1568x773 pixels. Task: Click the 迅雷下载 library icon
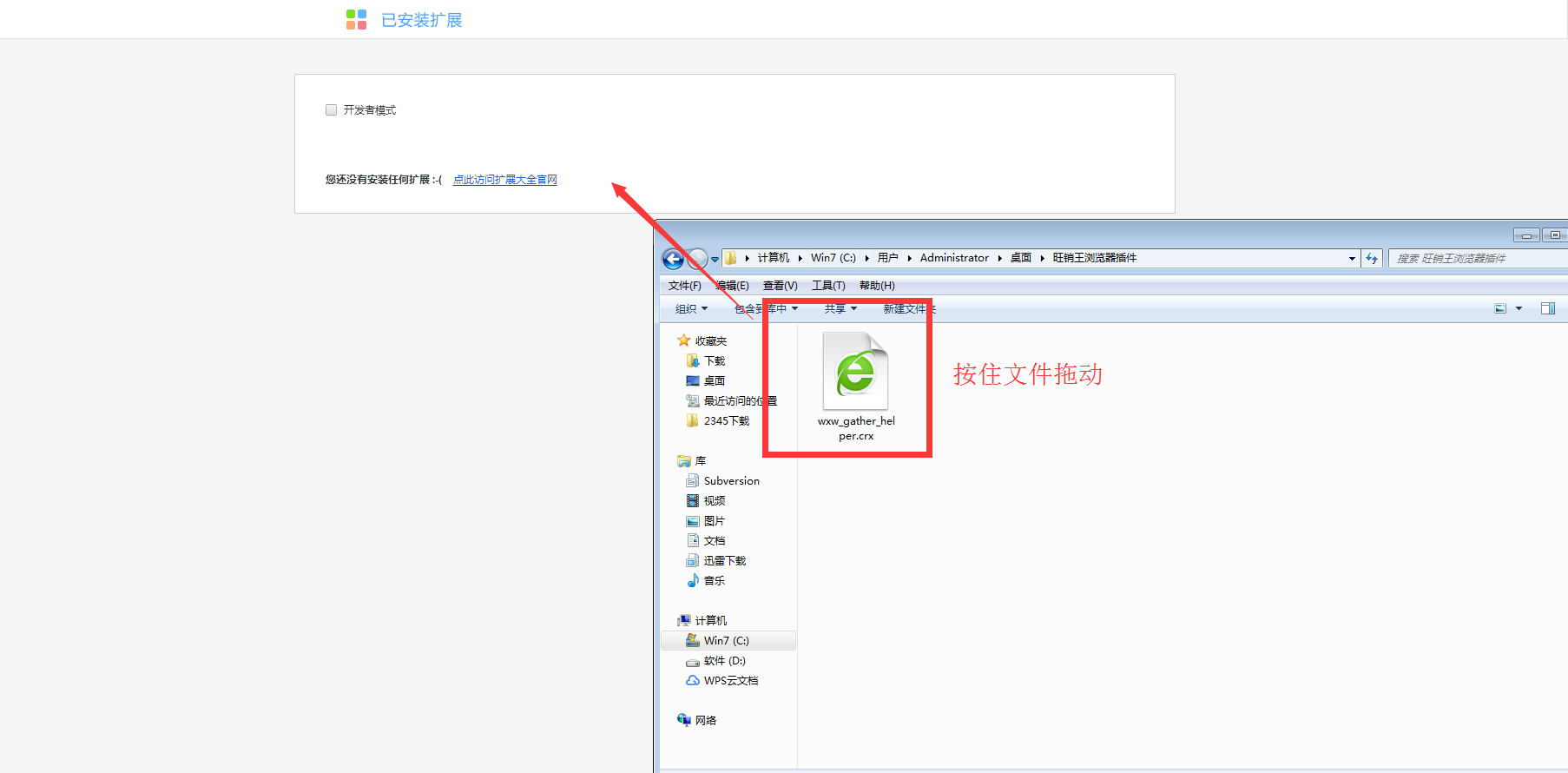coord(693,561)
